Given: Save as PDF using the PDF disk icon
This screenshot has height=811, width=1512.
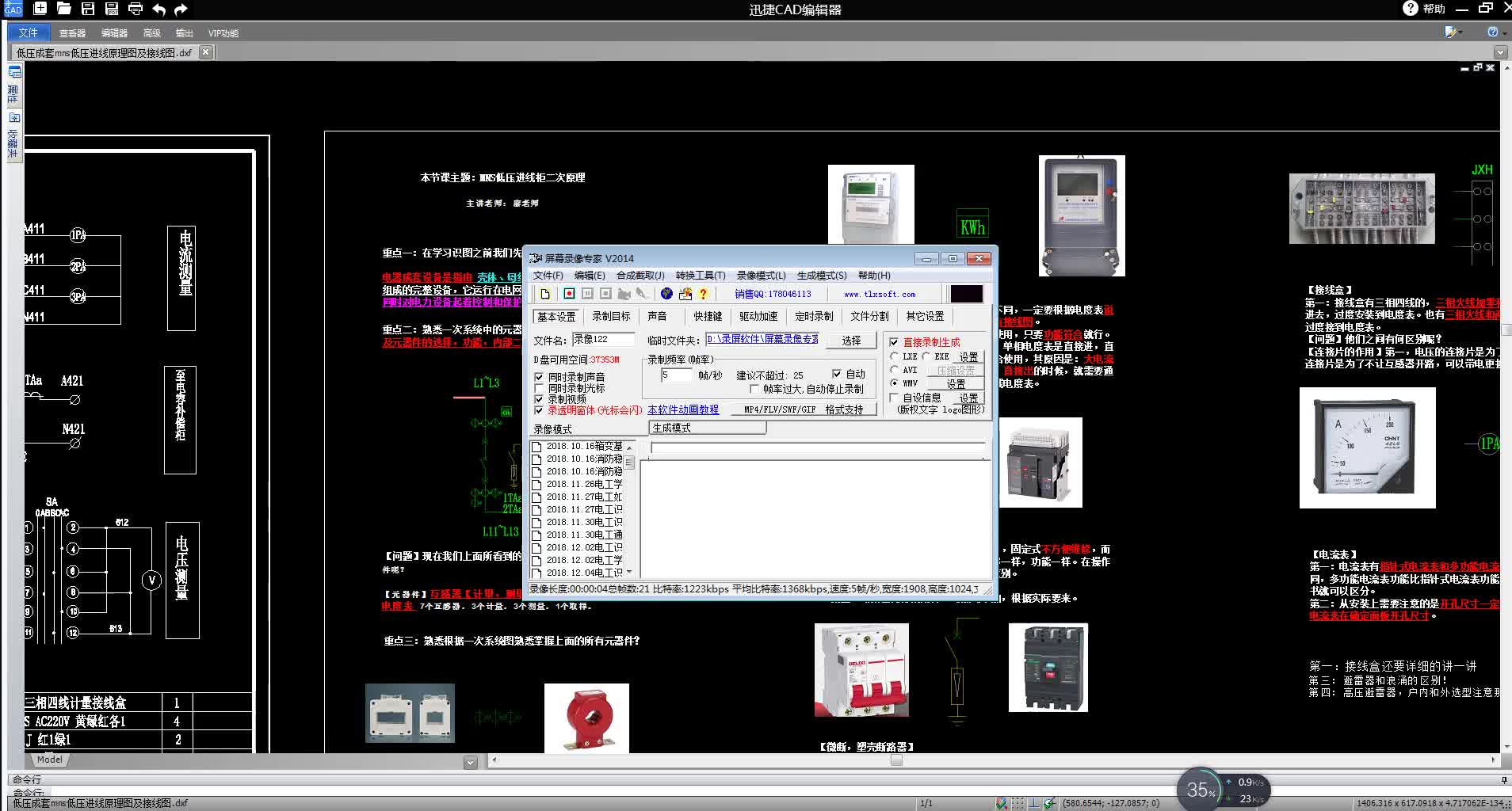Looking at the screenshot, I should (x=112, y=9).
